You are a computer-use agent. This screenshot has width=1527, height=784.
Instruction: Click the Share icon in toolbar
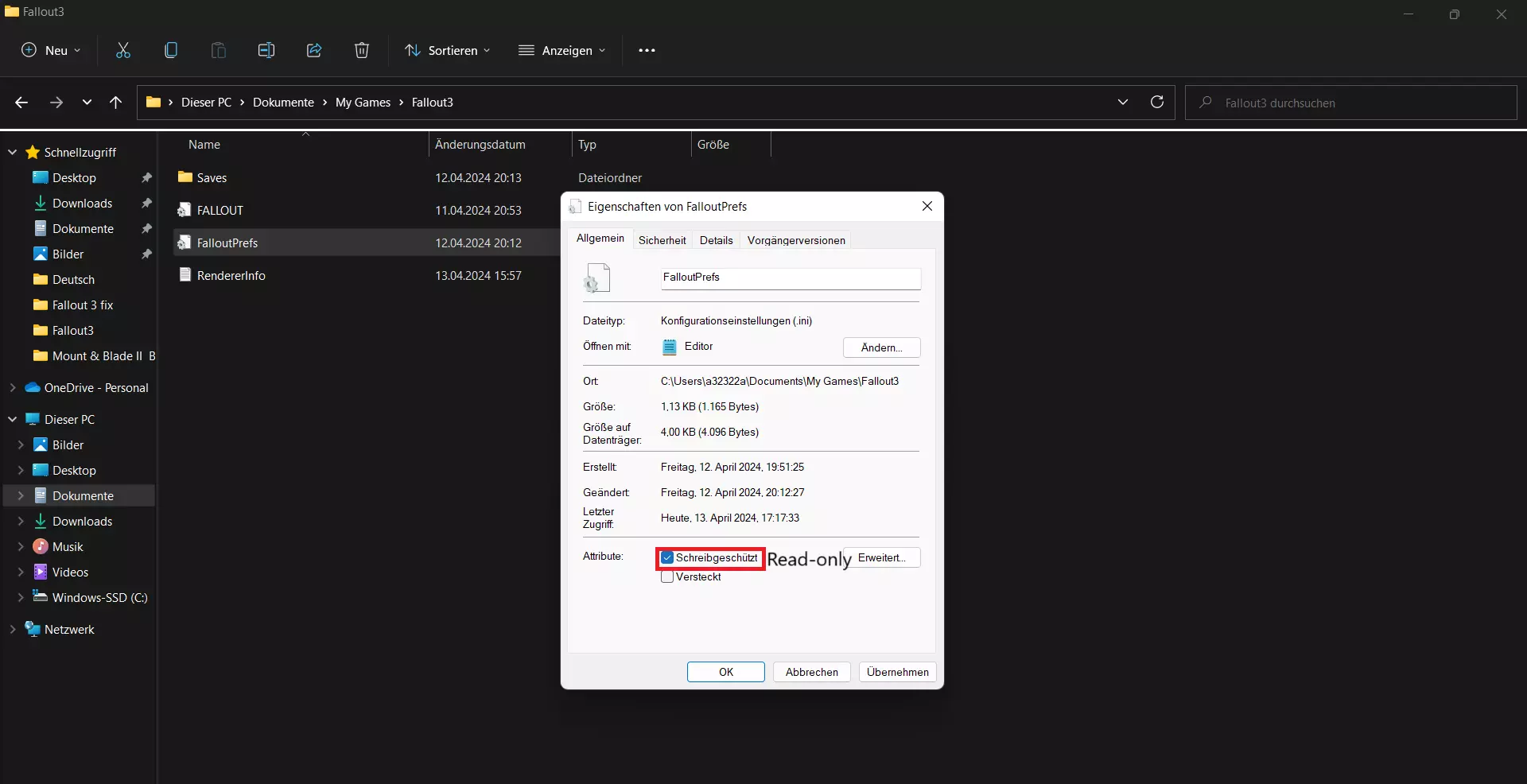(314, 50)
